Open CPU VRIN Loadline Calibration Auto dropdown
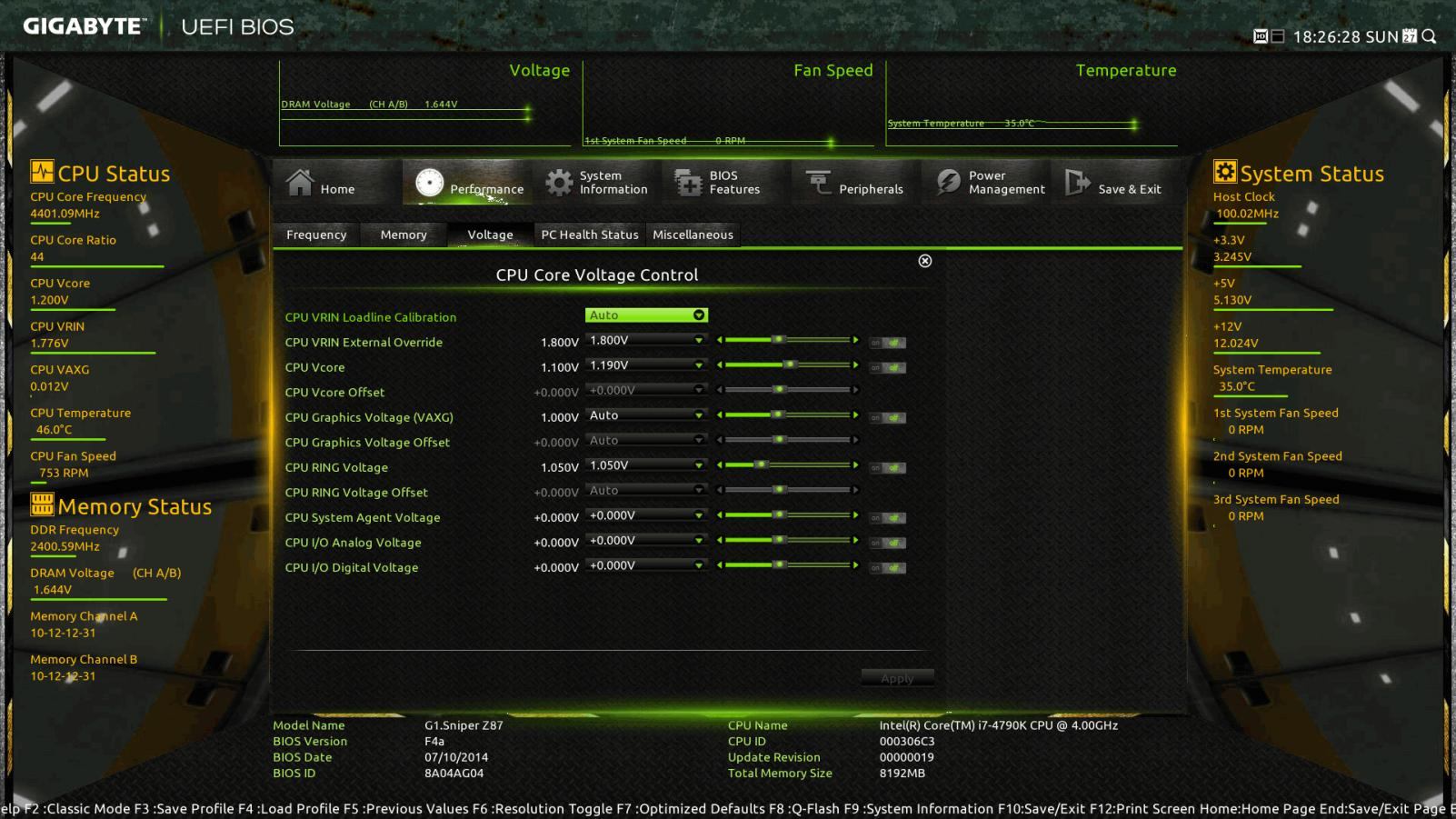The image size is (1456, 819). [646, 315]
